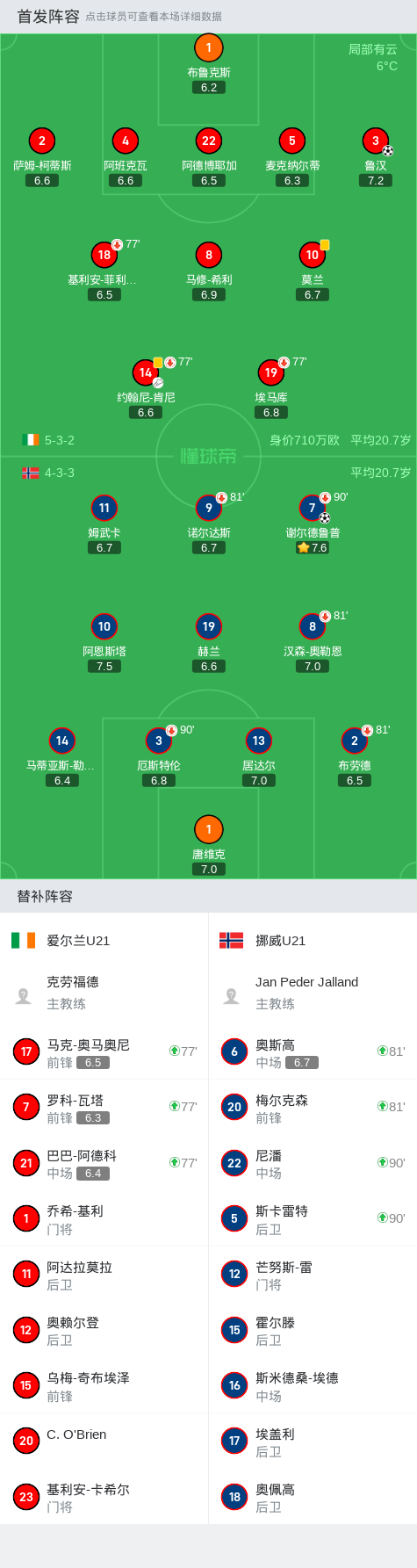Tap 约翰尼-肖尼 number 14 player icon
Viewport: 417px width, 1568px height.
click(x=146, y=372)
